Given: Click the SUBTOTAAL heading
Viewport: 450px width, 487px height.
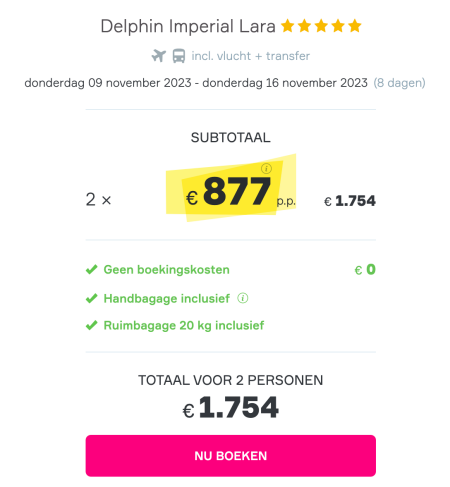Looking at the screenshot, I should [231, 138].
